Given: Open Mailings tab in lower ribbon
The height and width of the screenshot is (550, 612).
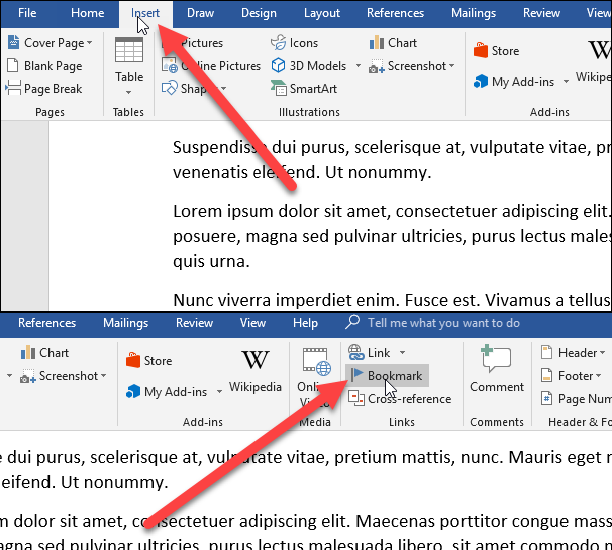Looking at the screenshot, I should click(125, 323).
